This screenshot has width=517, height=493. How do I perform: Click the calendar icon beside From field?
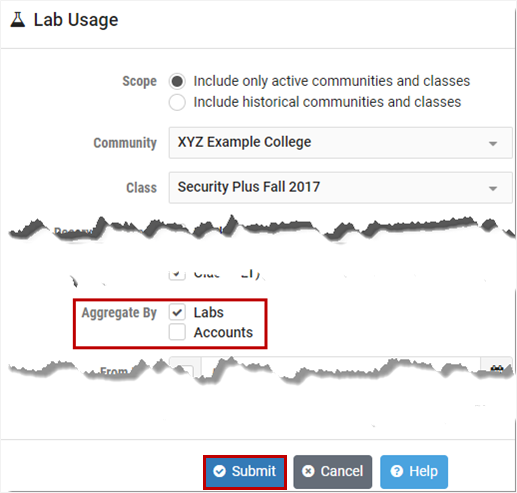point(497,368)
